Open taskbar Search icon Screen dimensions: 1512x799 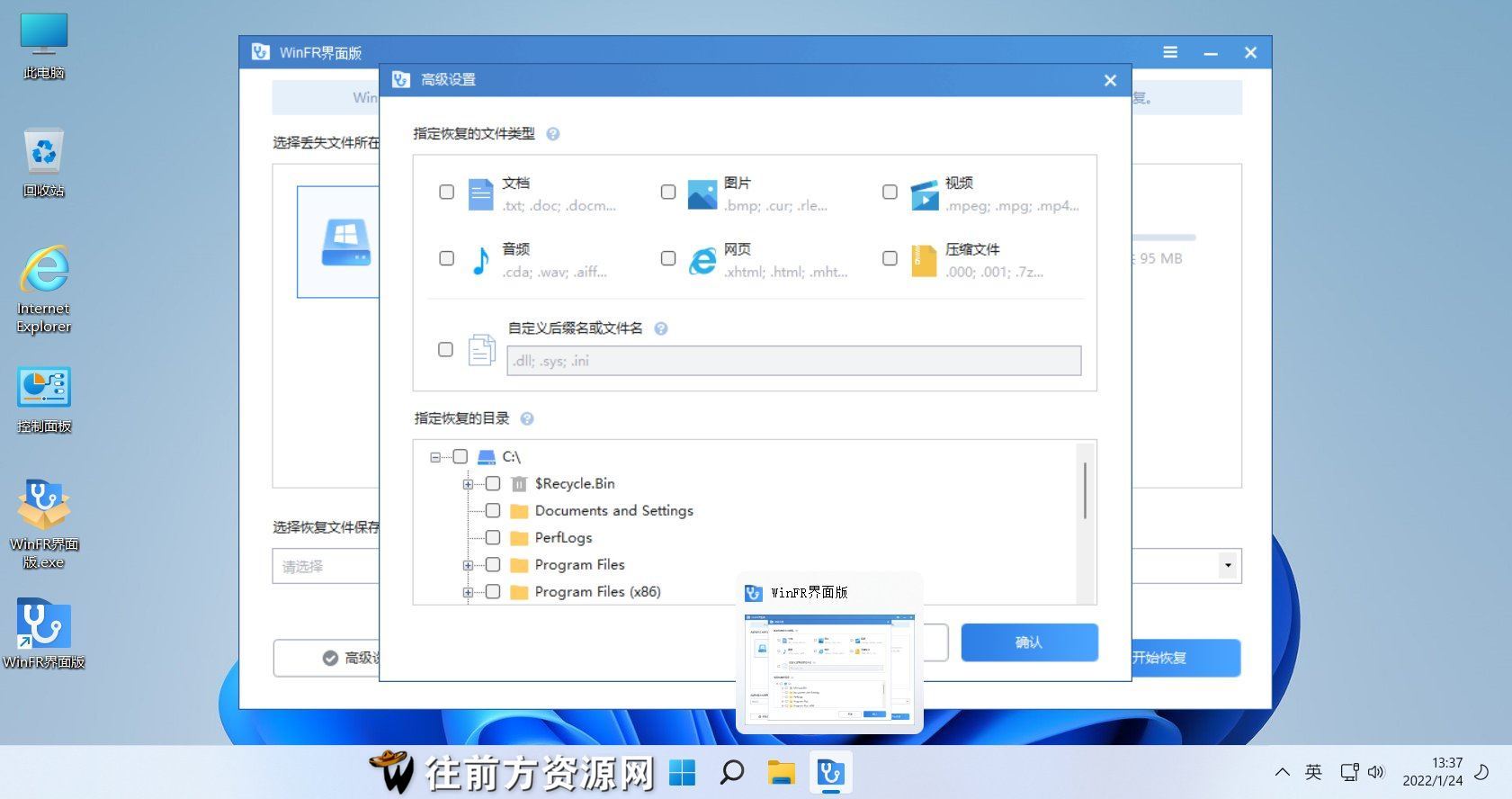732,772
